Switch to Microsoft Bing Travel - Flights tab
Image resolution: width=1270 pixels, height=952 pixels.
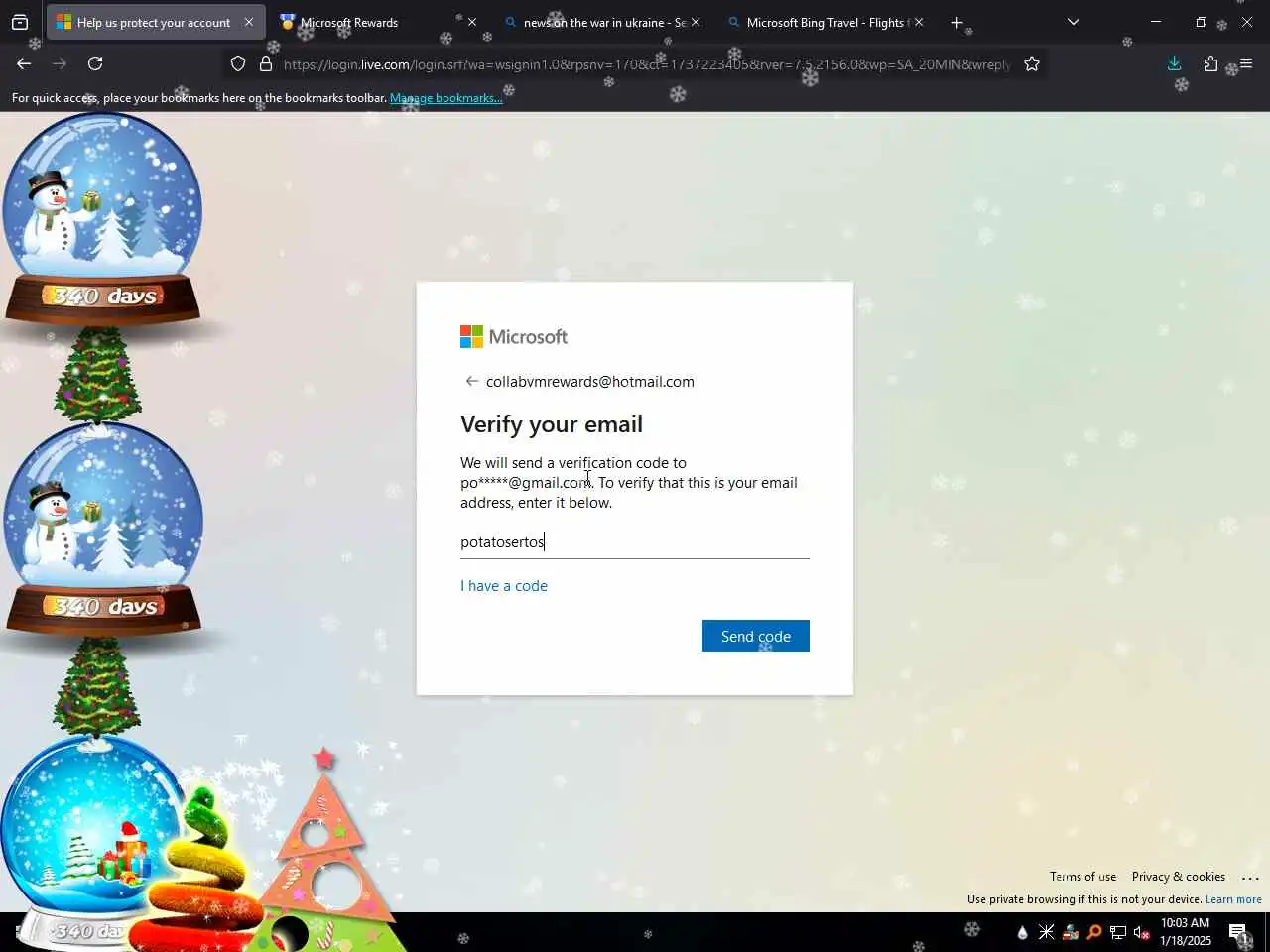[x=824, y=22]
